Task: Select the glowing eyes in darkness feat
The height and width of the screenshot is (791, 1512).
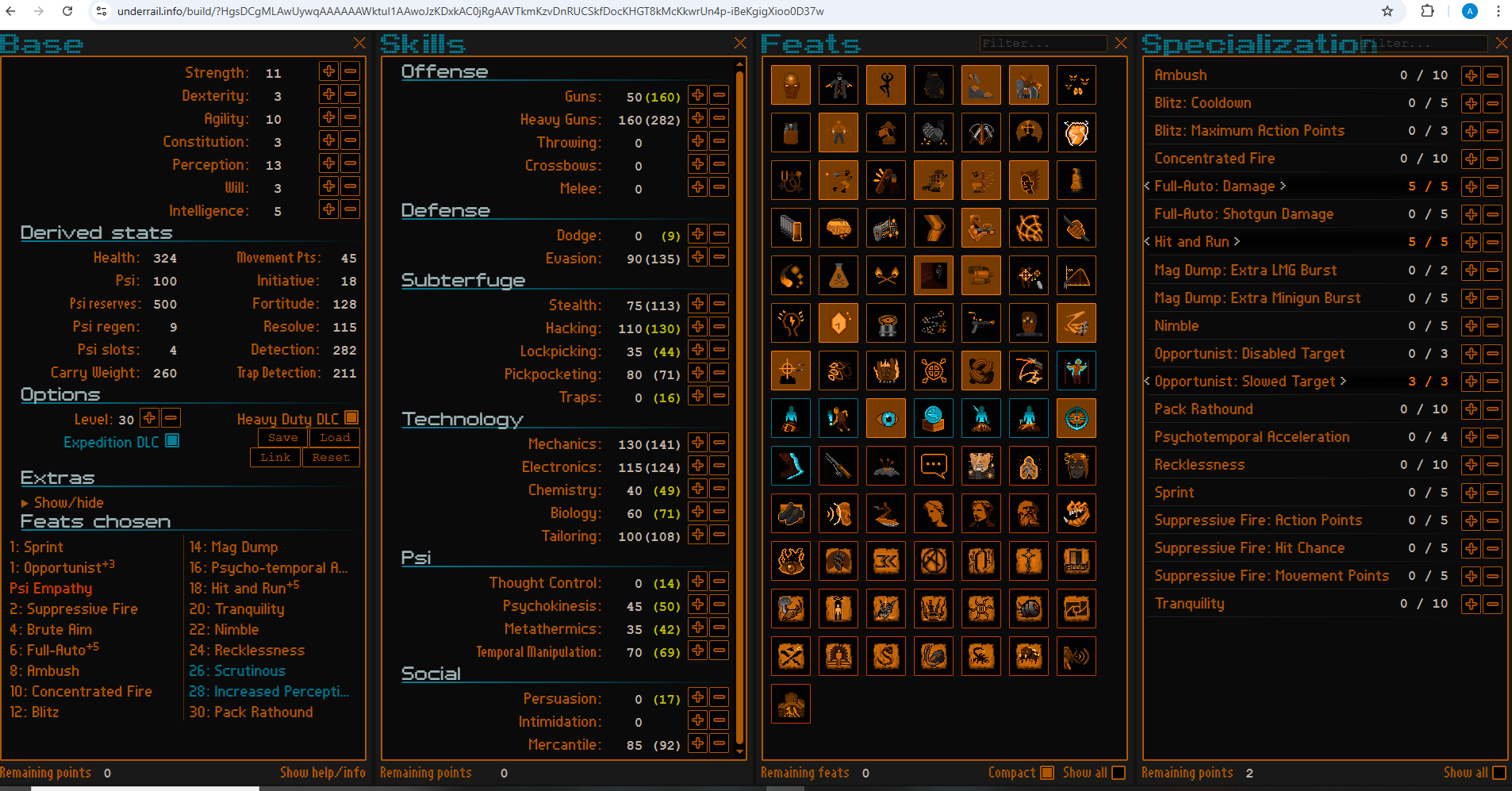Action: click(1076, 86)
